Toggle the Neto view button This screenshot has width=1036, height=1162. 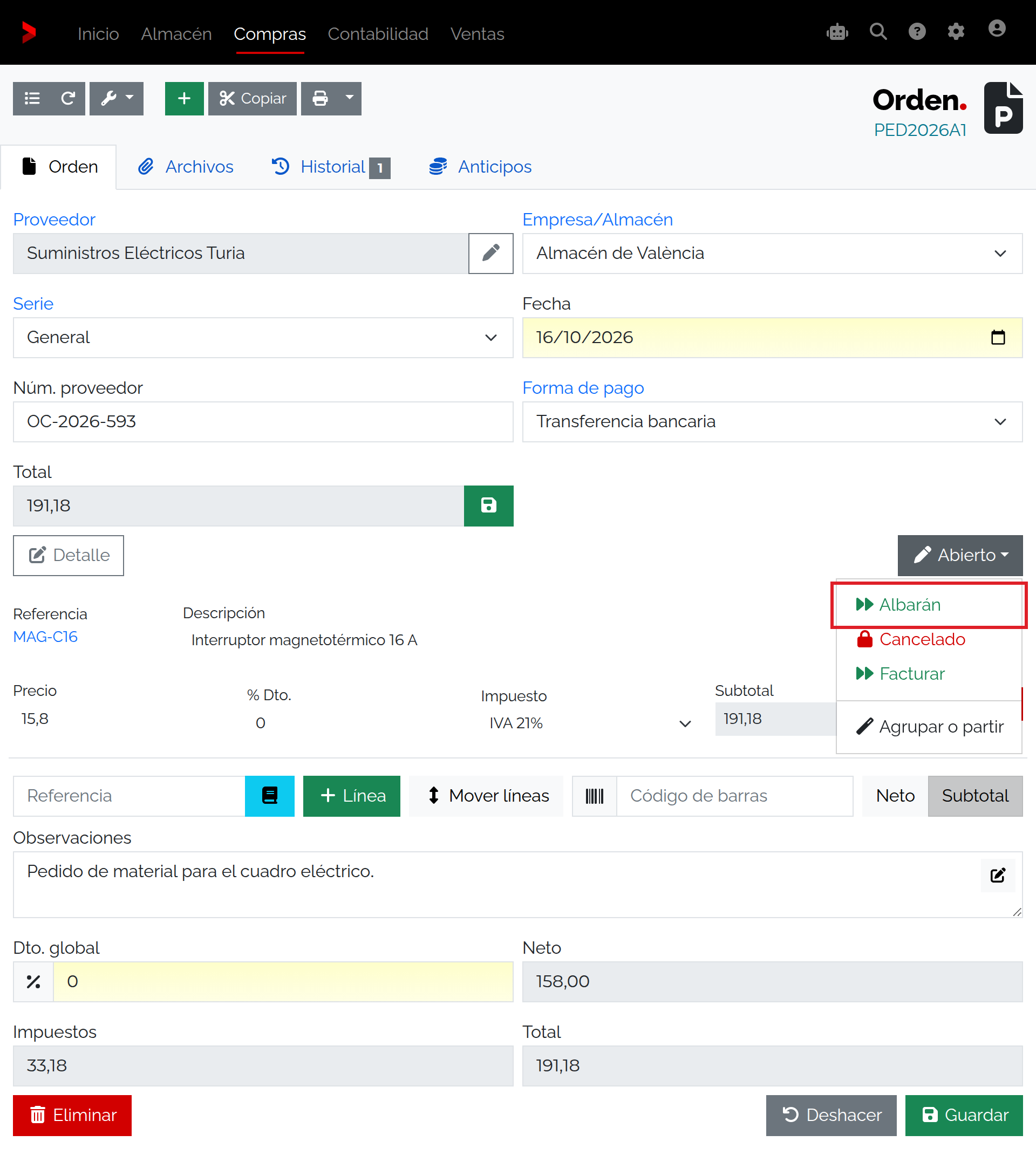[895, 796]
